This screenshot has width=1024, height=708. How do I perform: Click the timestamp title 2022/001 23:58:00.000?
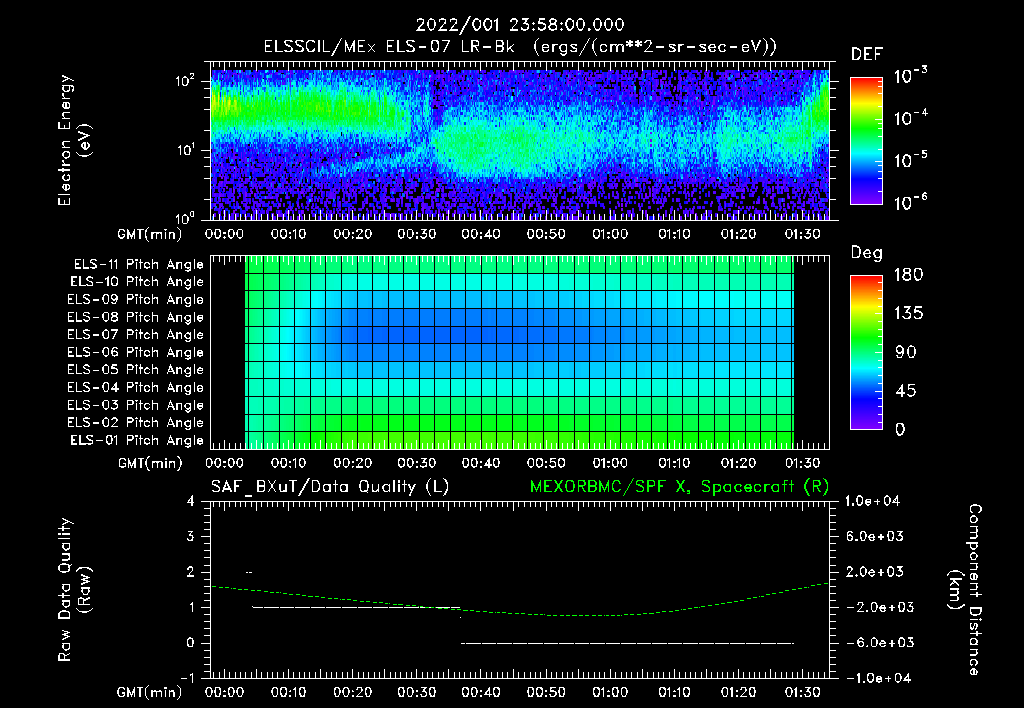[x=520, y=25]
